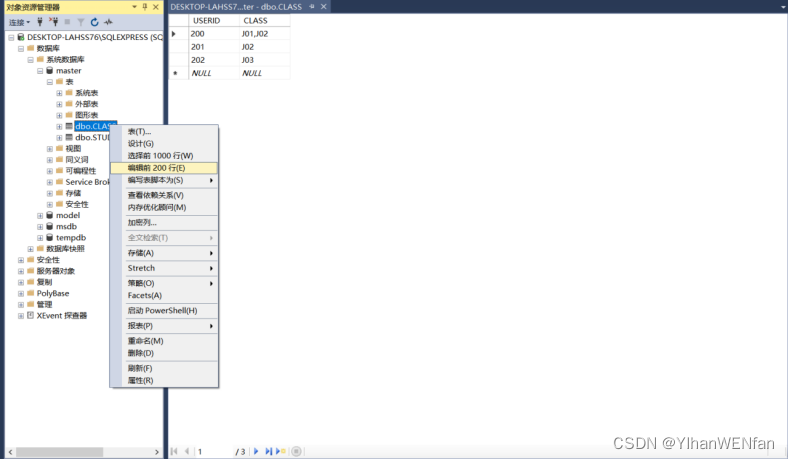This screenshot has height=459, width=789.
Task: Select the tempdb database in the tree
Action: [x=71, y=238]
